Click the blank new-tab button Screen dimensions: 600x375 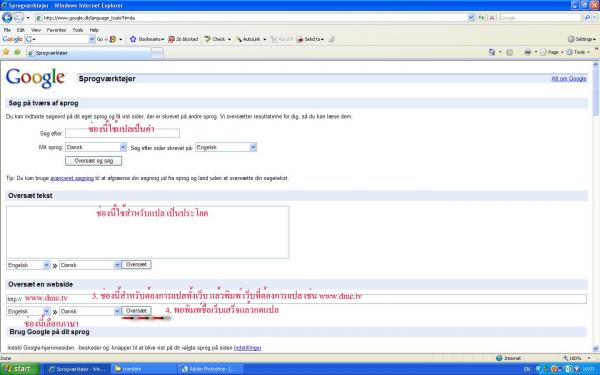[x=157, y=53]
